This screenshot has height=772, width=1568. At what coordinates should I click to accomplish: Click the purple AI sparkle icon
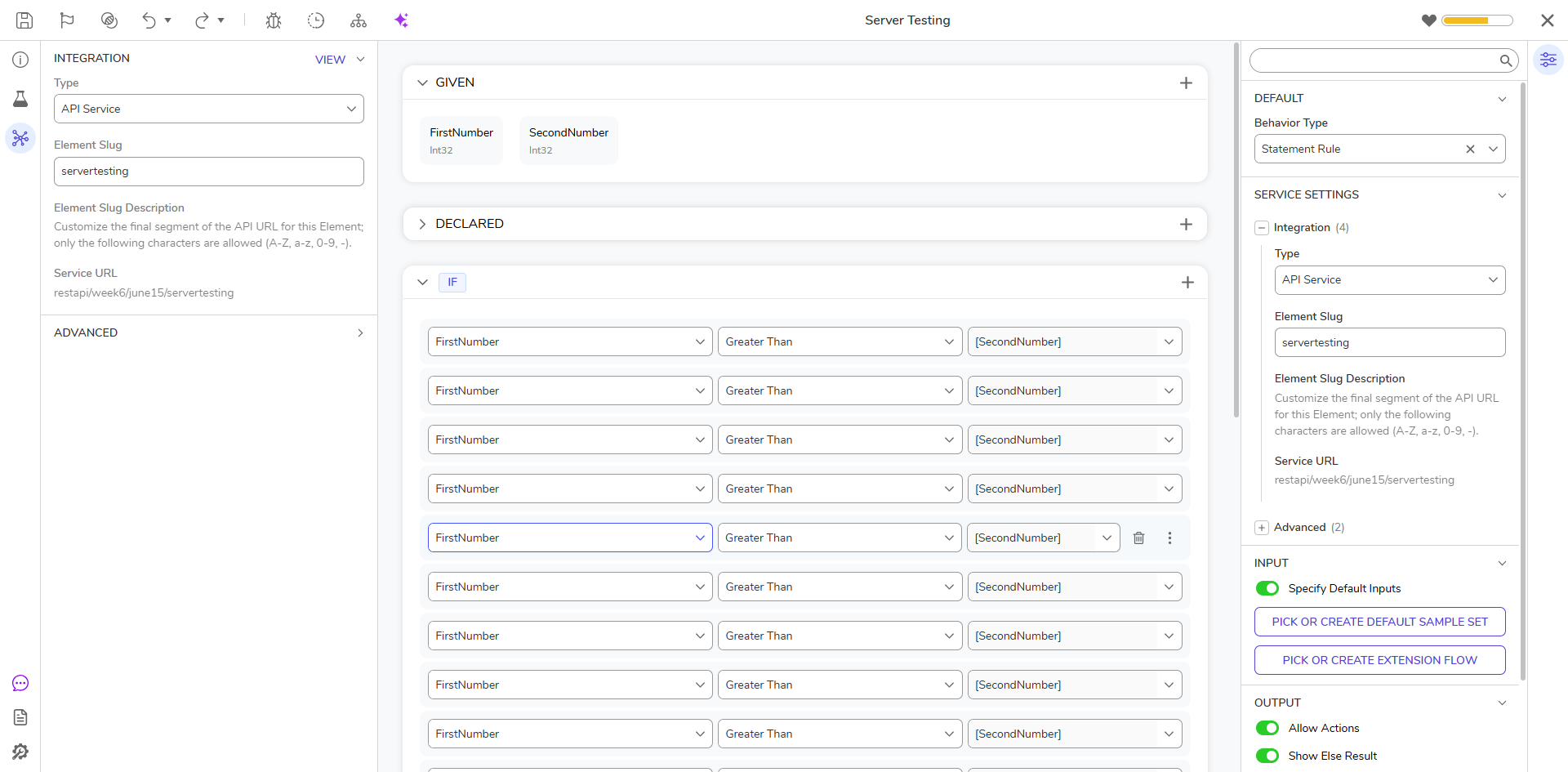pos(401,20)
